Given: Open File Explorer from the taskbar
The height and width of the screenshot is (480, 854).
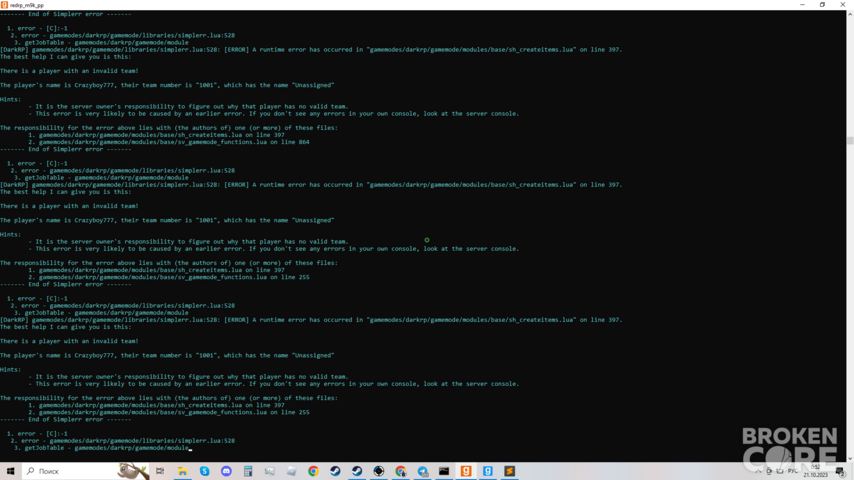Looking at the screenshot, I should pos(182,471).
